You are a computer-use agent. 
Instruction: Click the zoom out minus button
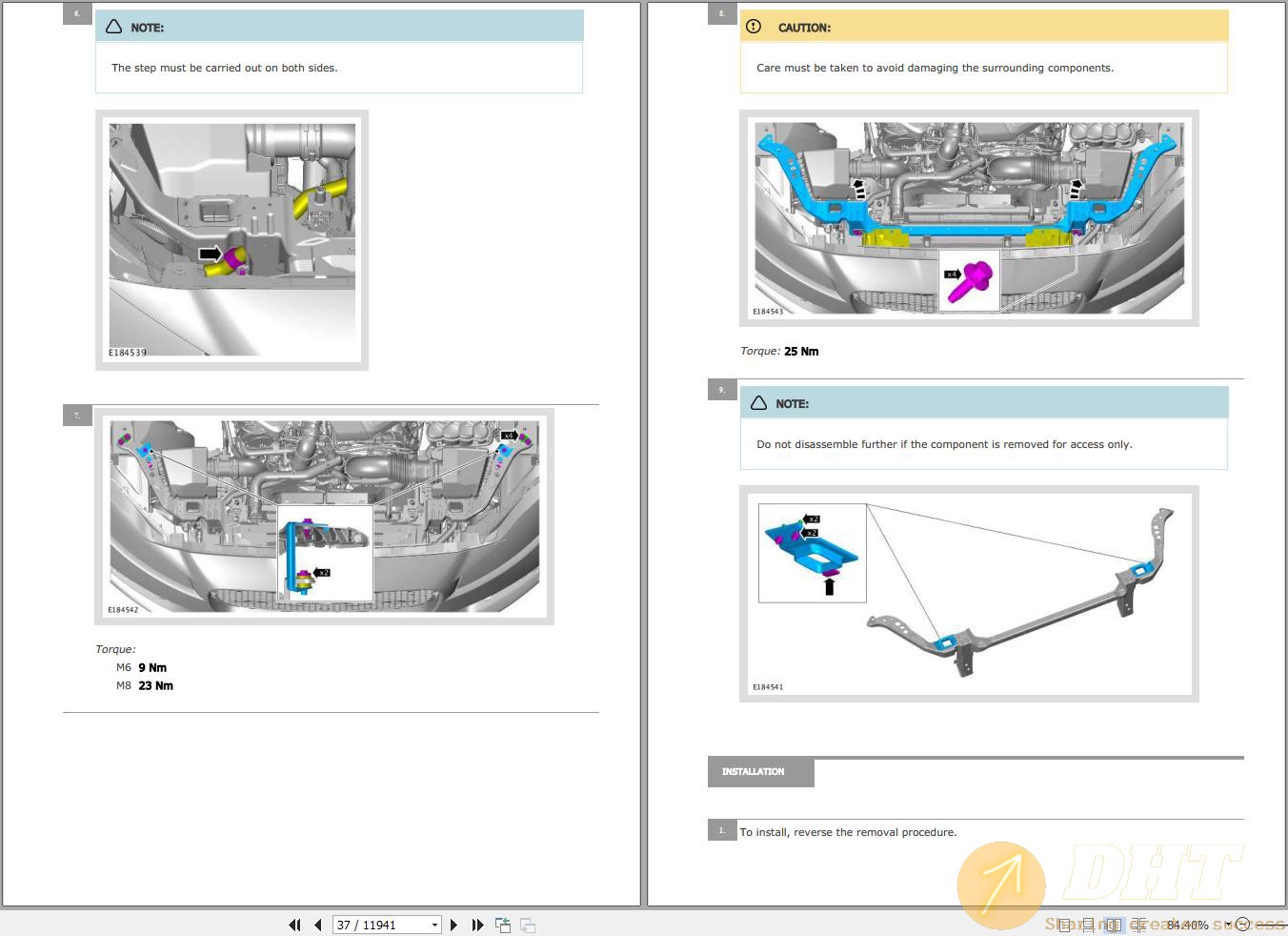[x=1243, y=925]
